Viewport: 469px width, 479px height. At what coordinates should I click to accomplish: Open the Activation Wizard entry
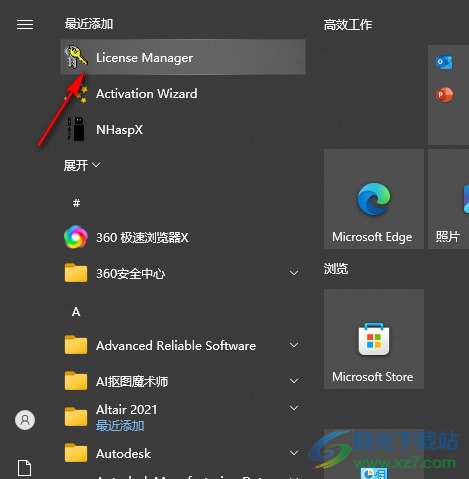pos(183,94)
